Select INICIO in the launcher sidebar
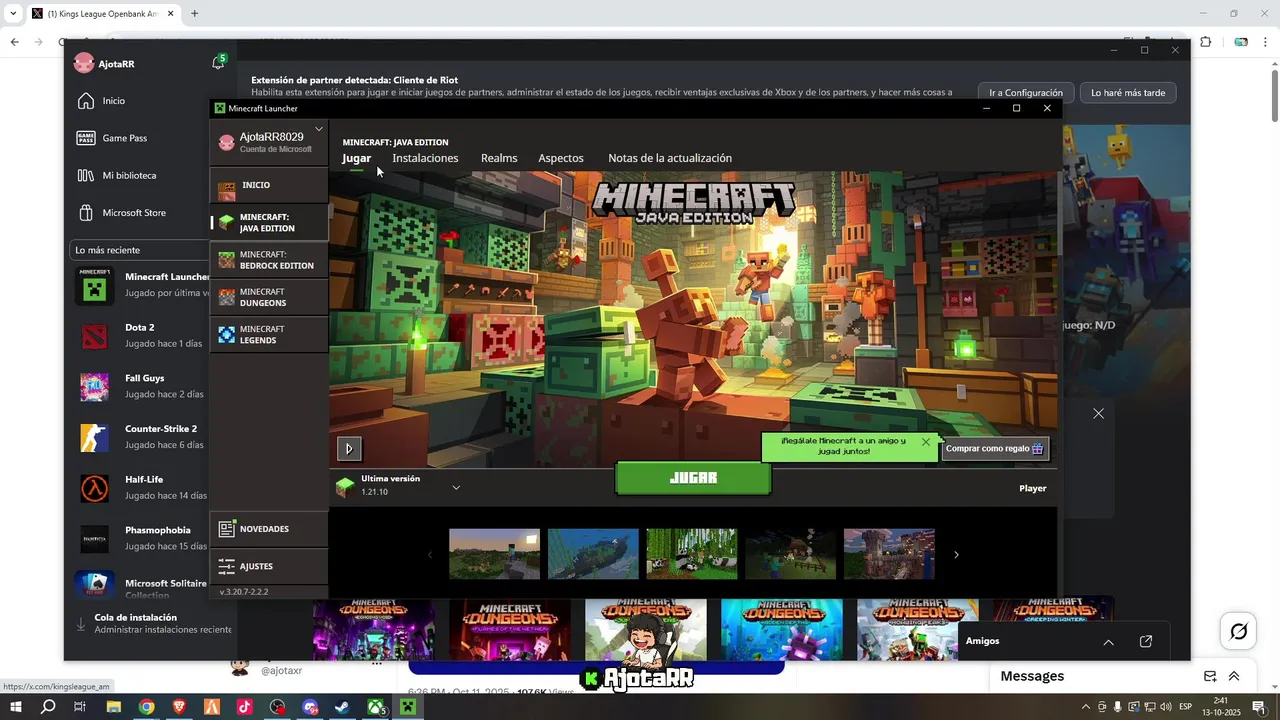Image resolution: width=1280 pixels, height=720 pixels. pos(269,185)
